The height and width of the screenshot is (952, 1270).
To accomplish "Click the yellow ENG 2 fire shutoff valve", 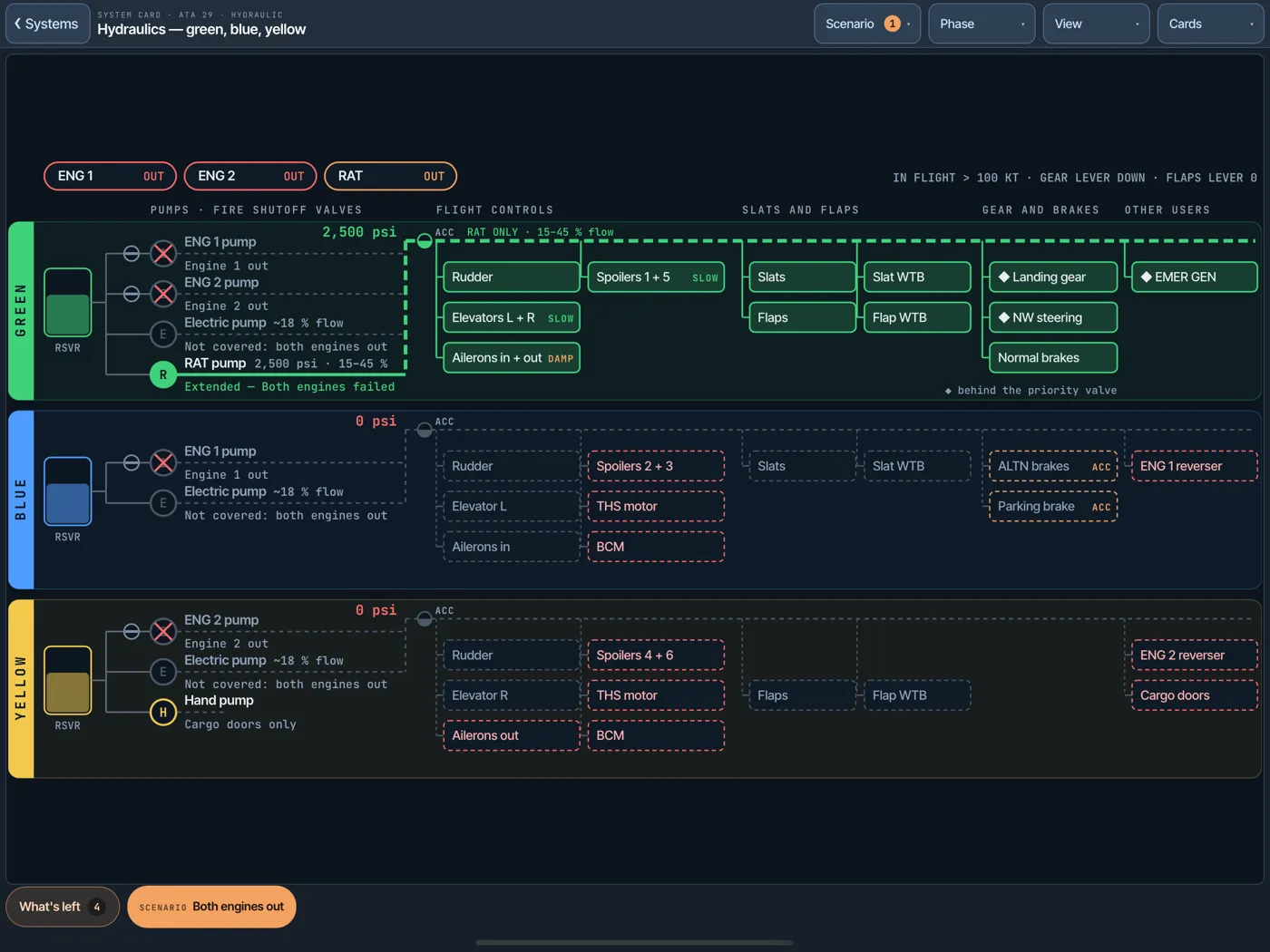I will [x=132, y=632].
